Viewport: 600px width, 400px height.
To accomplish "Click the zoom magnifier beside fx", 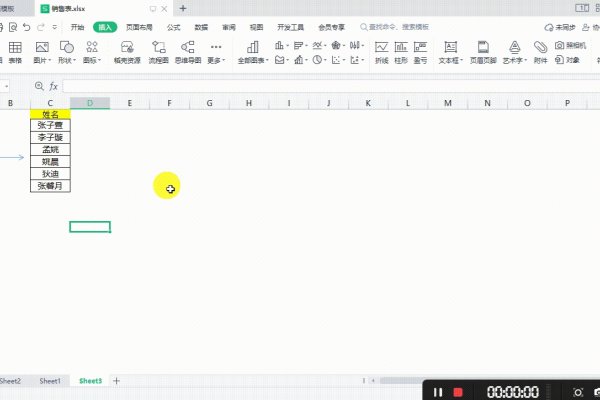I will coord(39,86).
